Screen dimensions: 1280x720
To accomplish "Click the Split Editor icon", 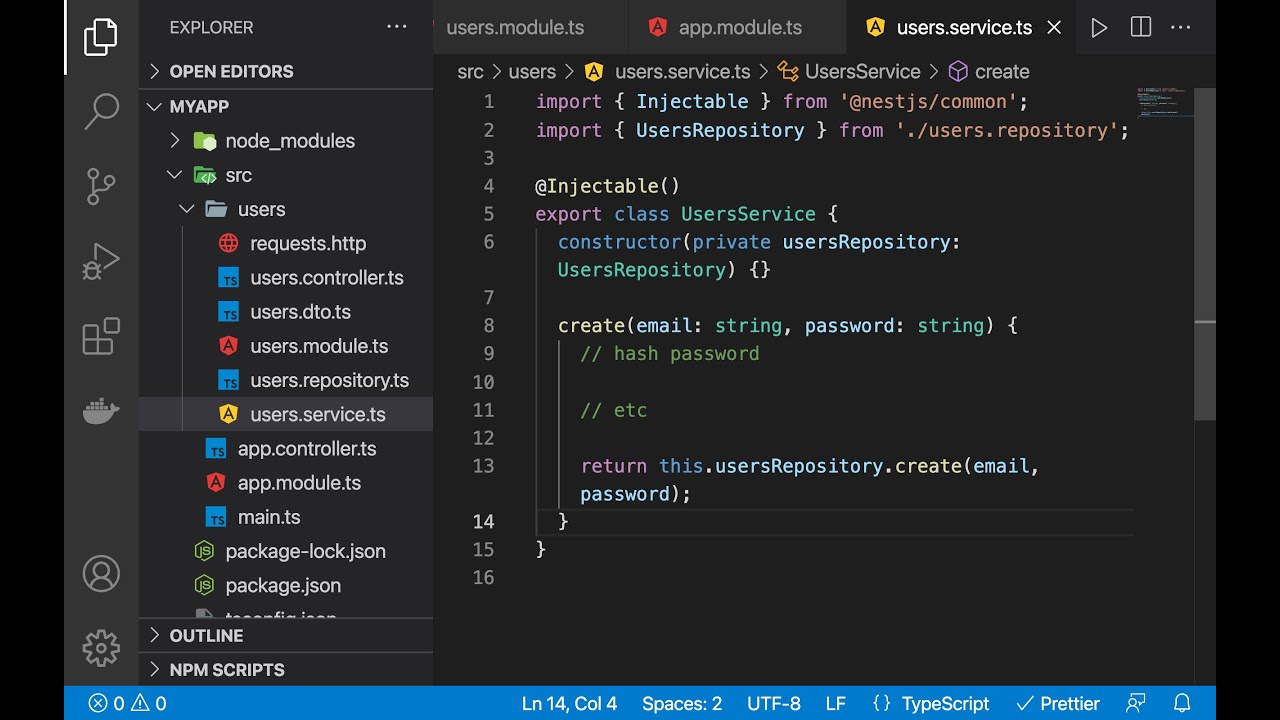I will click(x=1141, y=28).
